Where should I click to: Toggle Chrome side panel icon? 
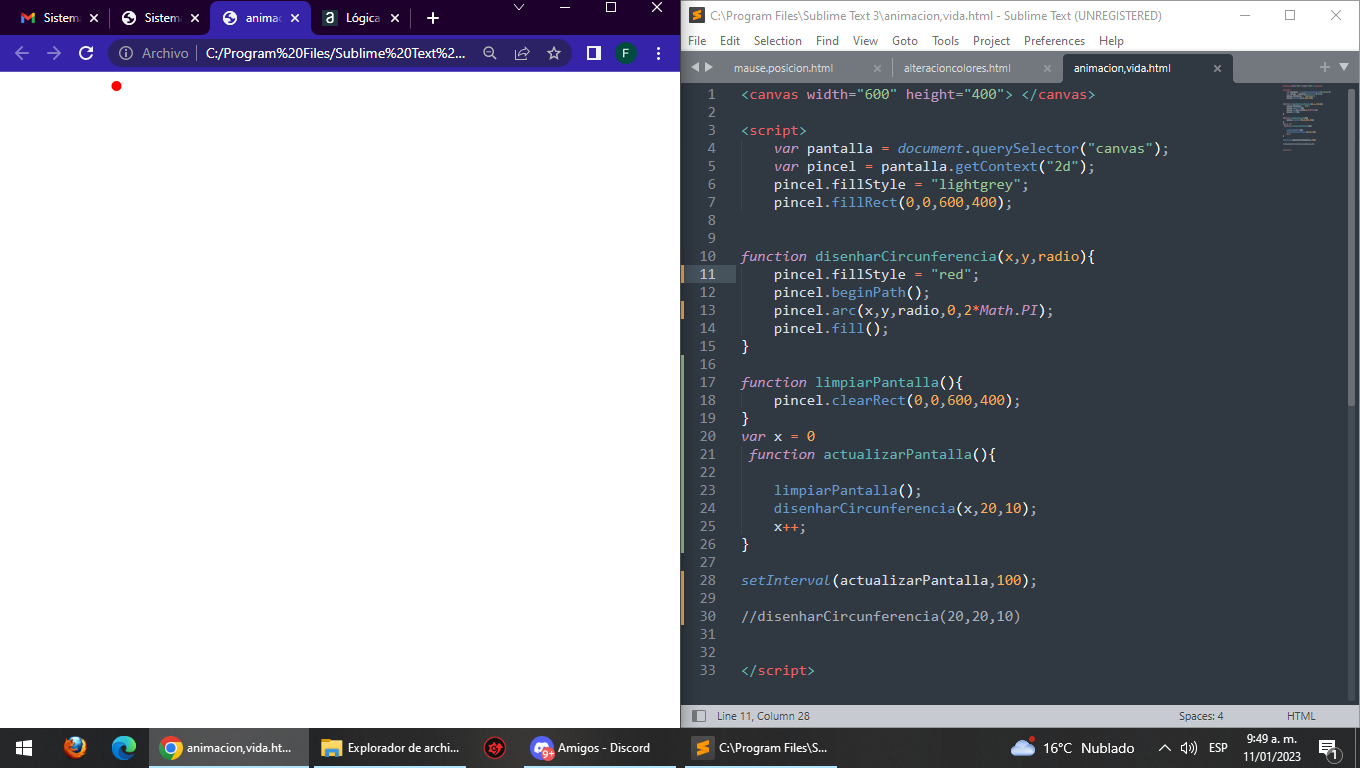click(594, 53)
